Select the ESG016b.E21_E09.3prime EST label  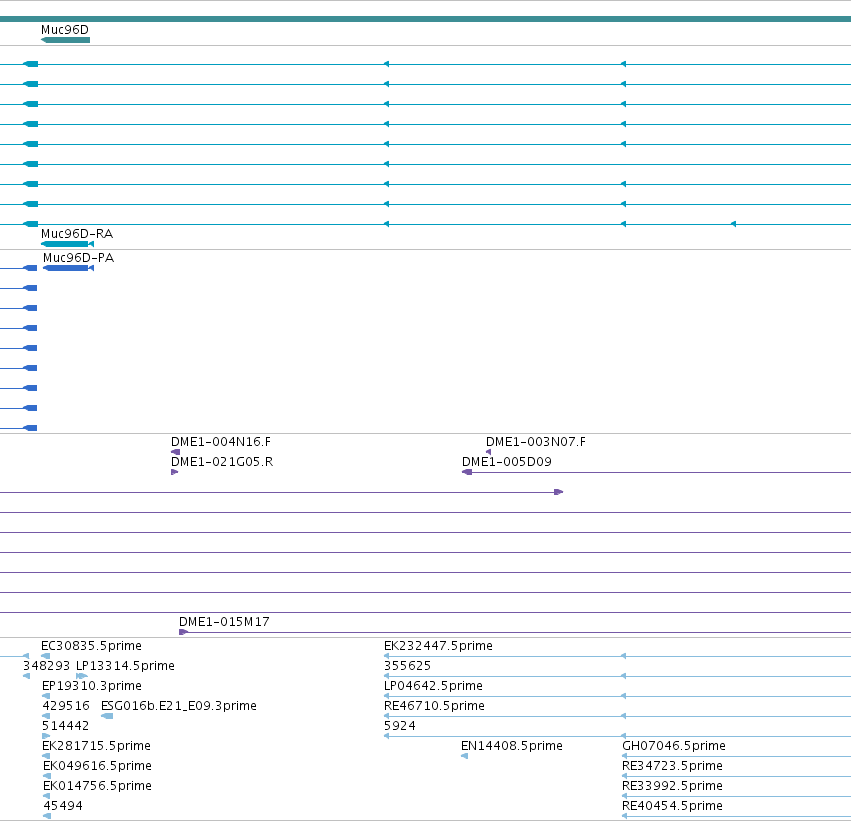coord(179,706)
